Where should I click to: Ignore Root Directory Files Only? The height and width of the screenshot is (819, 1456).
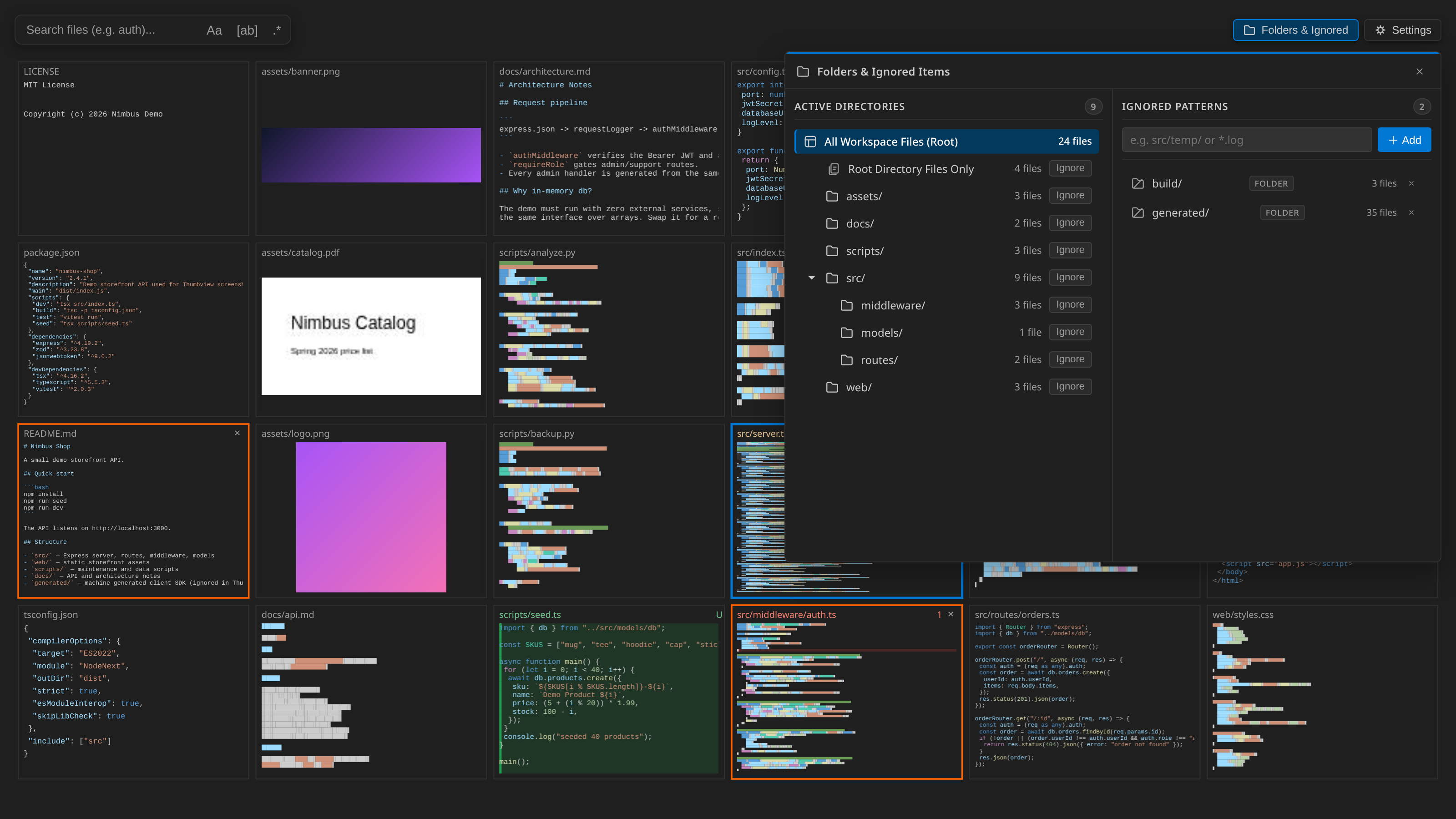pyautogui.click(x=1070, y=168)
